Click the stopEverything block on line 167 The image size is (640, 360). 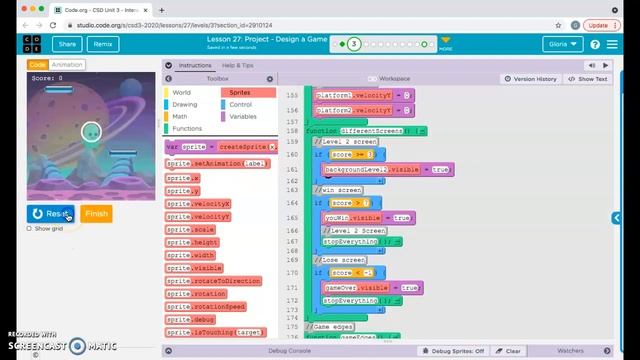pyautogui.click(x=362, y=242)
